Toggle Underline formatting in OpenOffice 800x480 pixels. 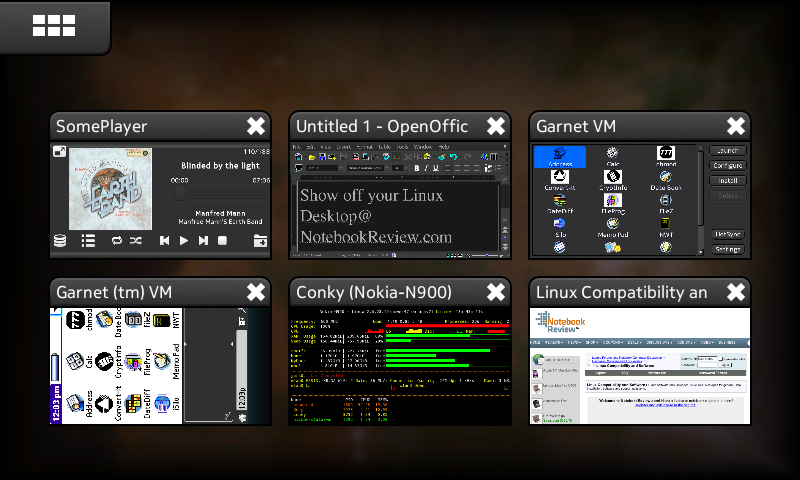tap(436, 168)
